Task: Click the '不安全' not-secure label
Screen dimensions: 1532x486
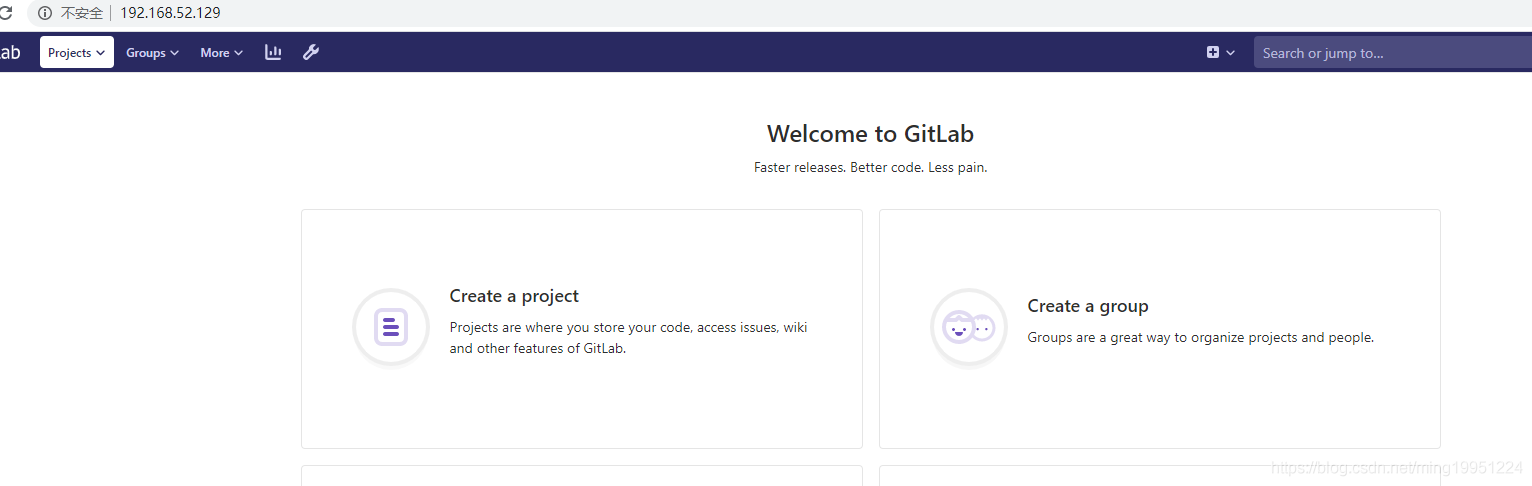Action: [82, 13]
